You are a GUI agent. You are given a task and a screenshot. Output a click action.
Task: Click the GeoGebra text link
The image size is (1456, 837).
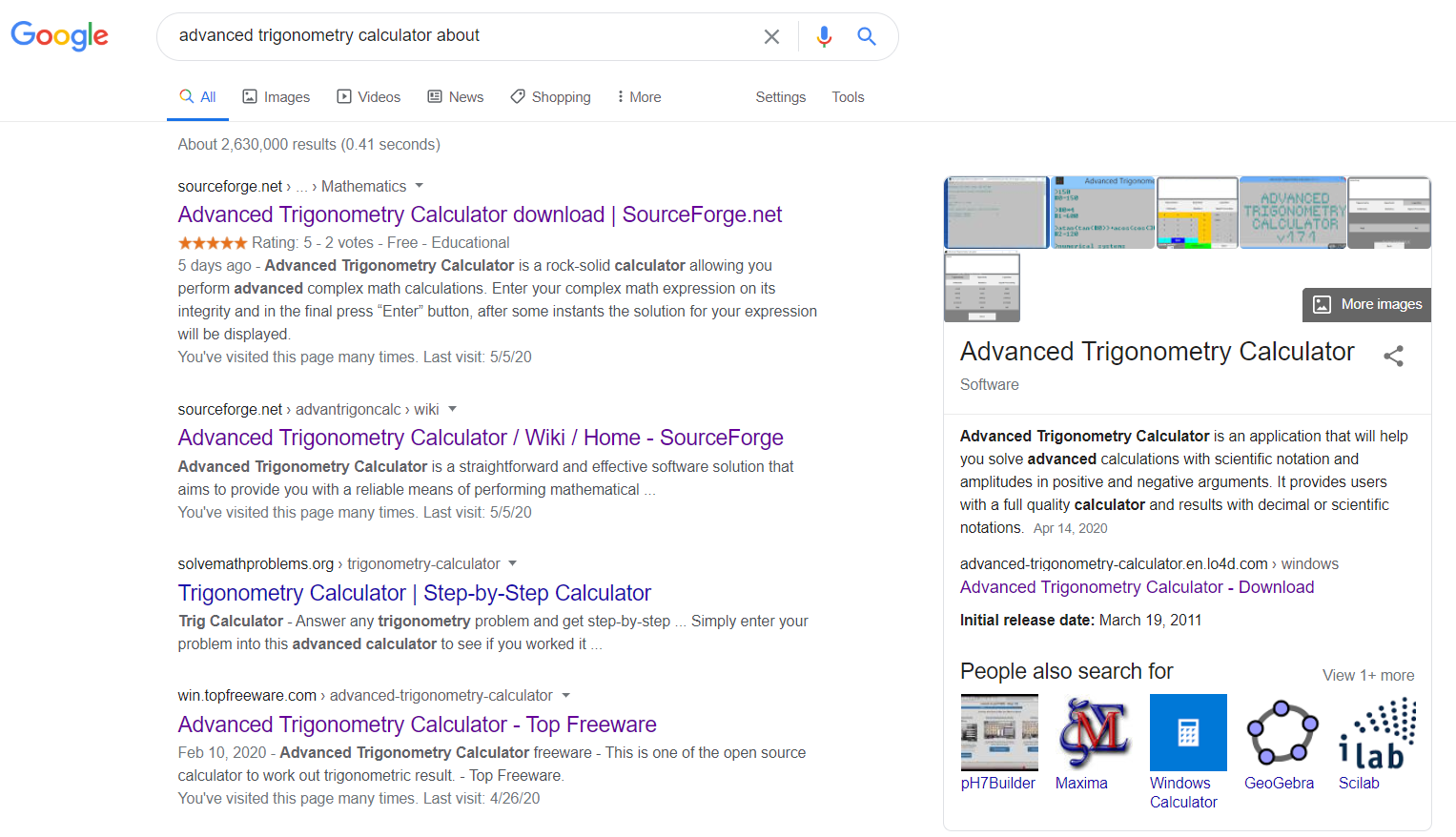pyautogui.click(x=1279, y=783)
